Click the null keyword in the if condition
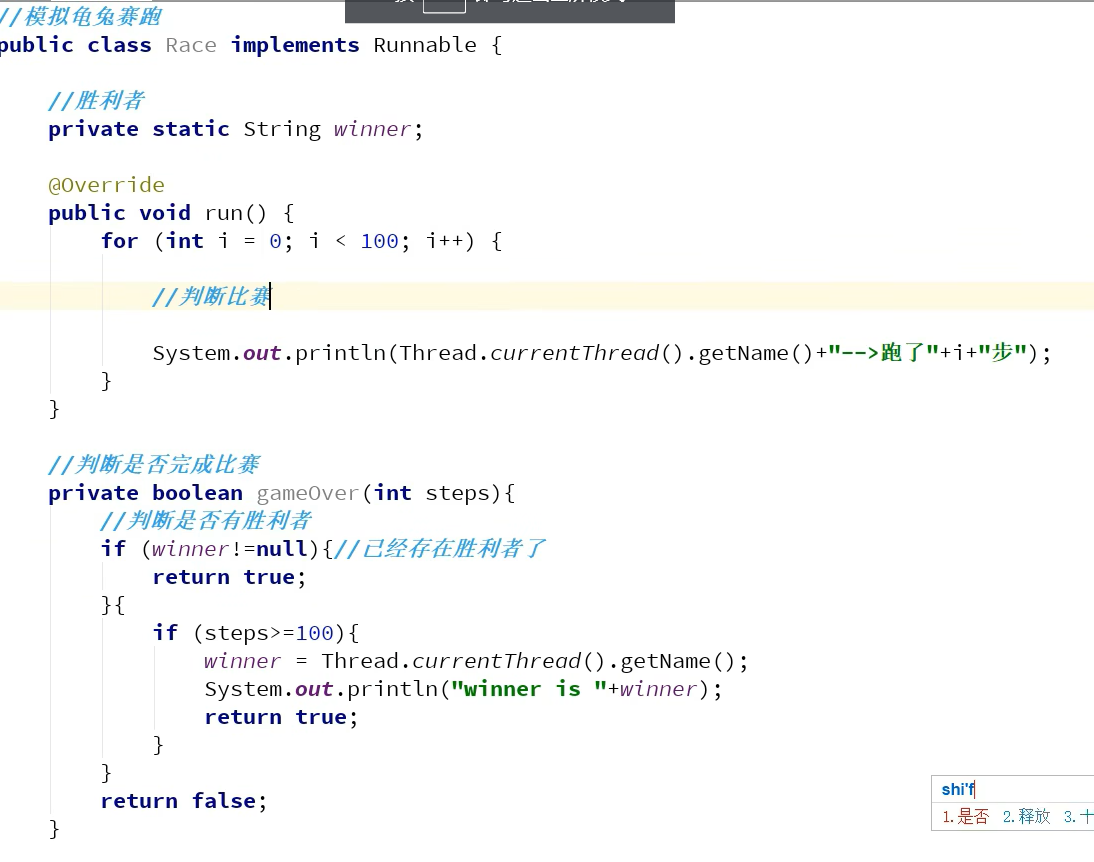This screenshot has height=862, width=1094. coord(282,549)
